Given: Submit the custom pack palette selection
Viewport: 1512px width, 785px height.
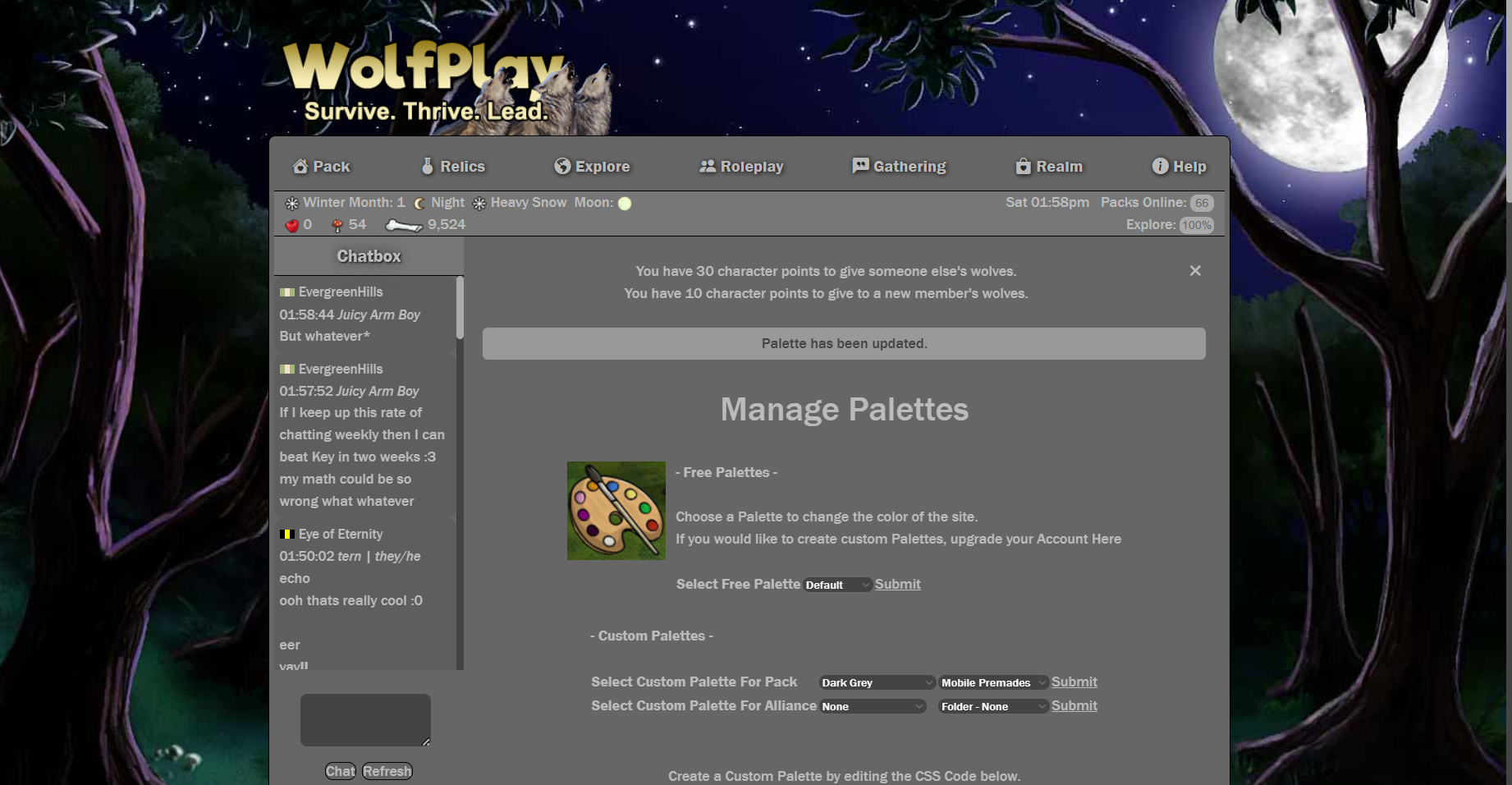Looking at the screenshot, I should (1074, 682).
